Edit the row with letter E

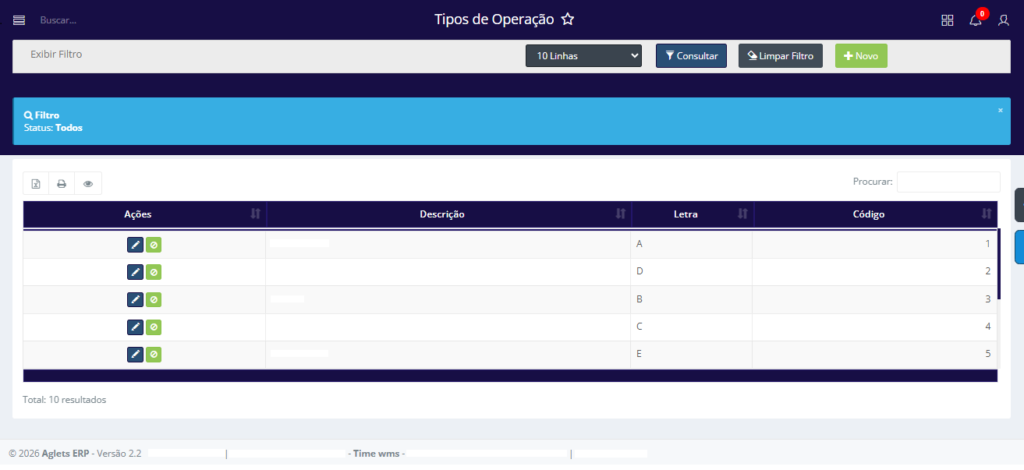(135, 354)
